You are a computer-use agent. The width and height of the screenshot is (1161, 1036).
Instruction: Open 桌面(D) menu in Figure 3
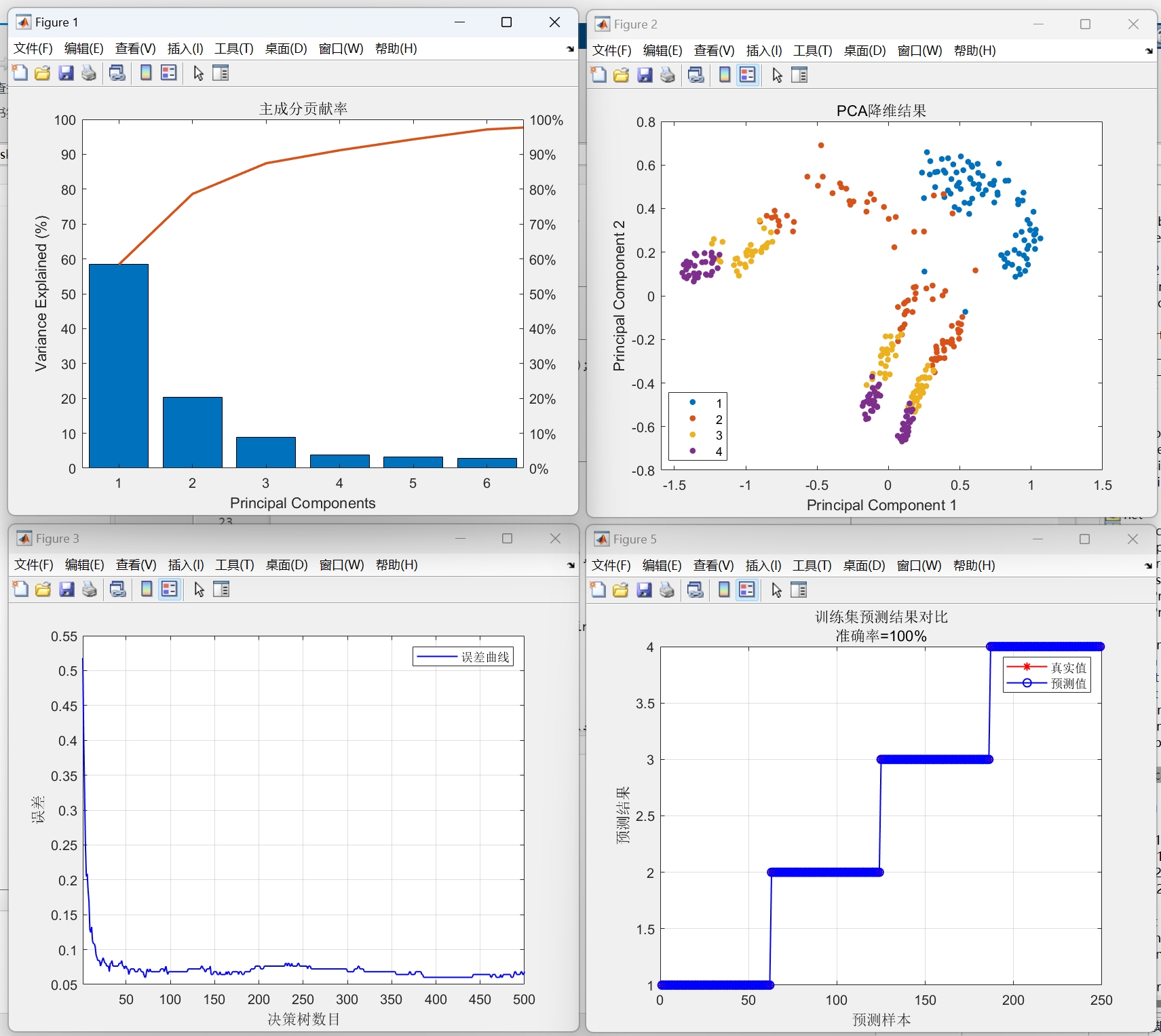tap(287, 565)
